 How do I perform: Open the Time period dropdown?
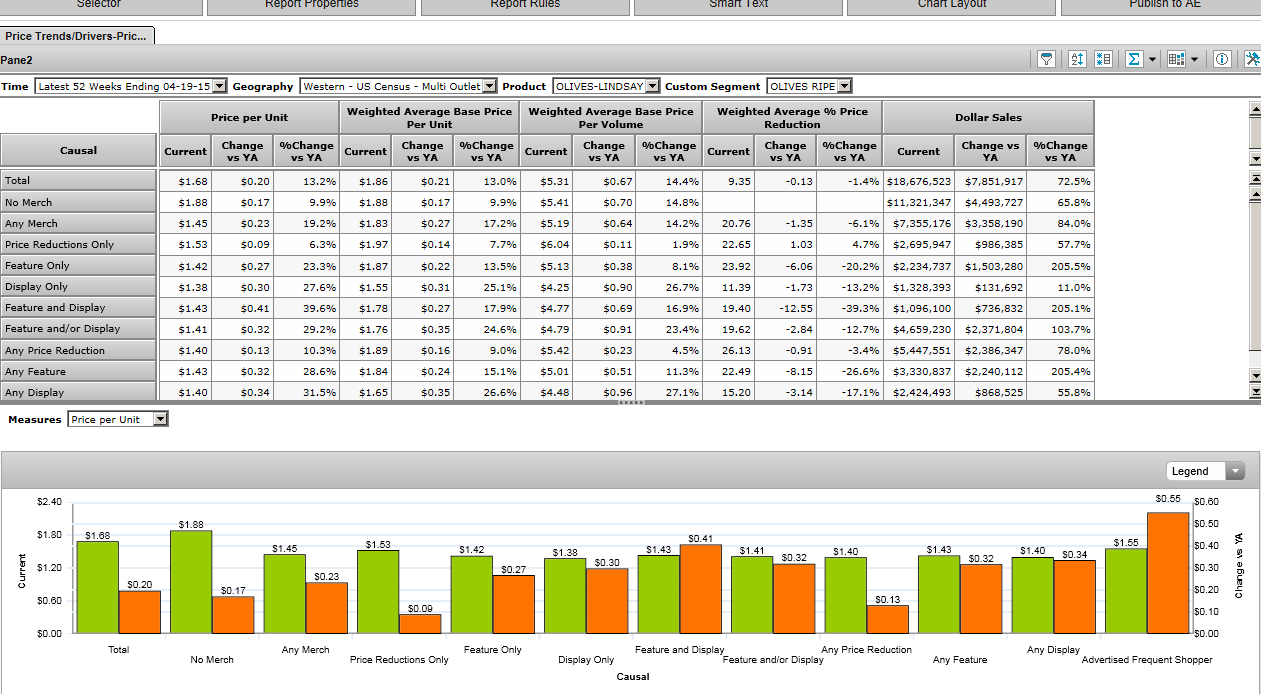click(220, 87)
